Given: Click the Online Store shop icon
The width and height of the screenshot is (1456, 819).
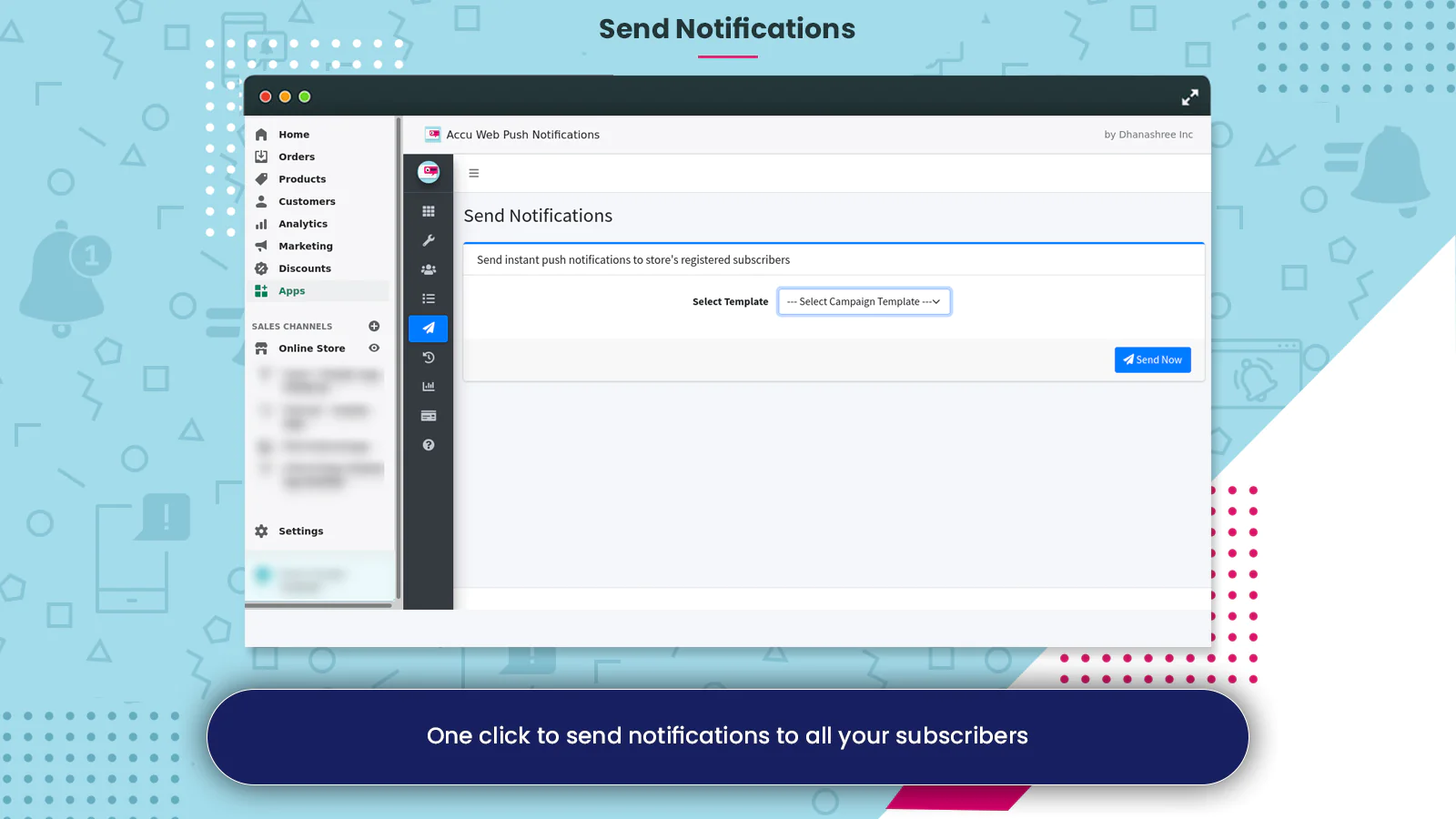Looking at the screenshot, I should [261, 349].
